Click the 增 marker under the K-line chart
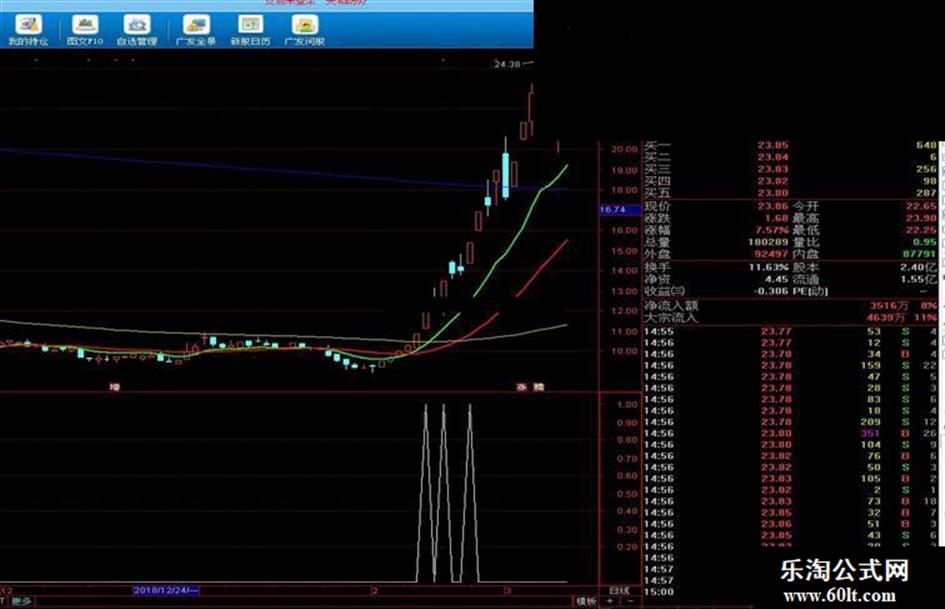 click(115, 387)
